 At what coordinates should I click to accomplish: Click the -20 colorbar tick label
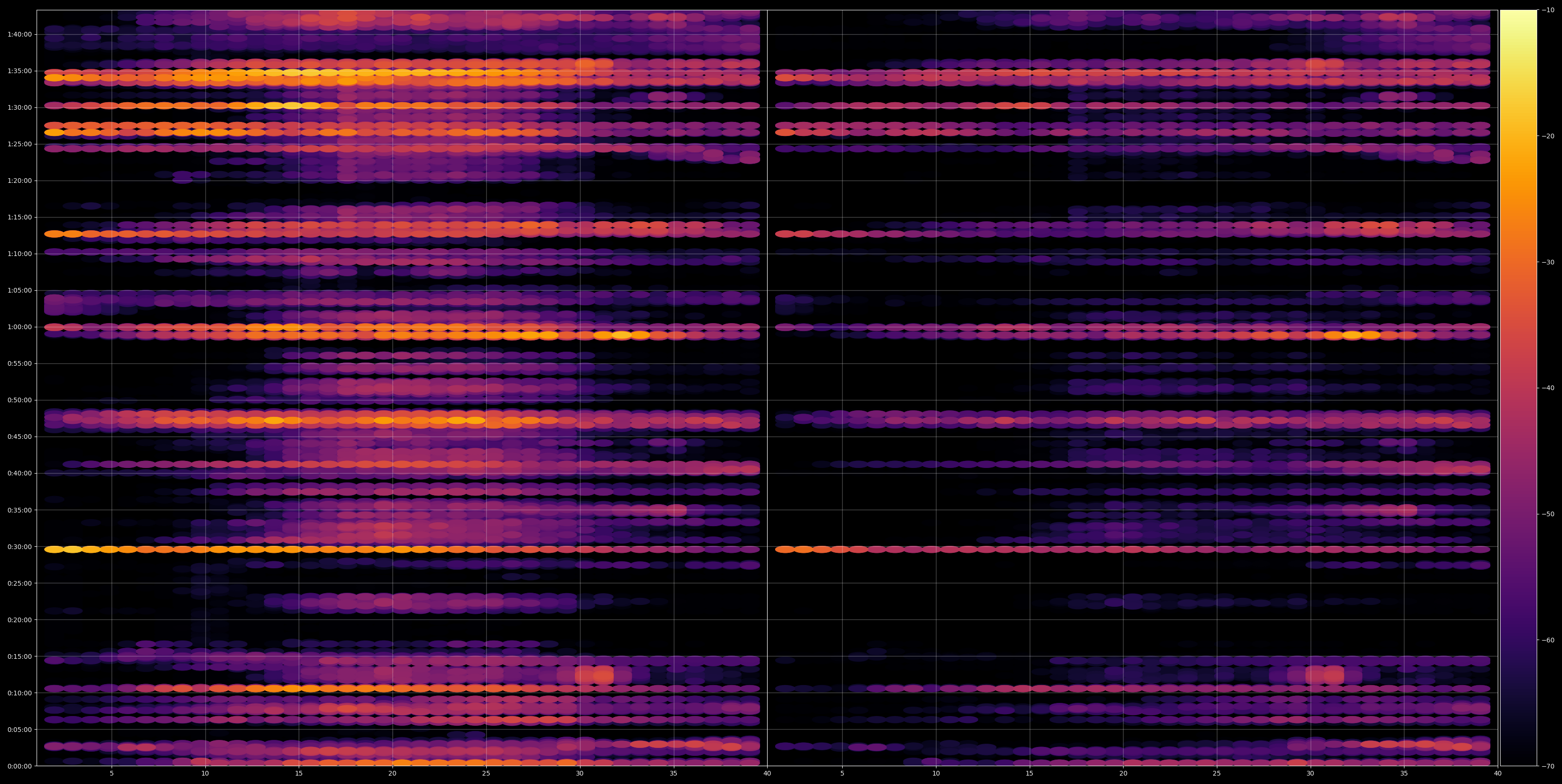pos(1548,136)
